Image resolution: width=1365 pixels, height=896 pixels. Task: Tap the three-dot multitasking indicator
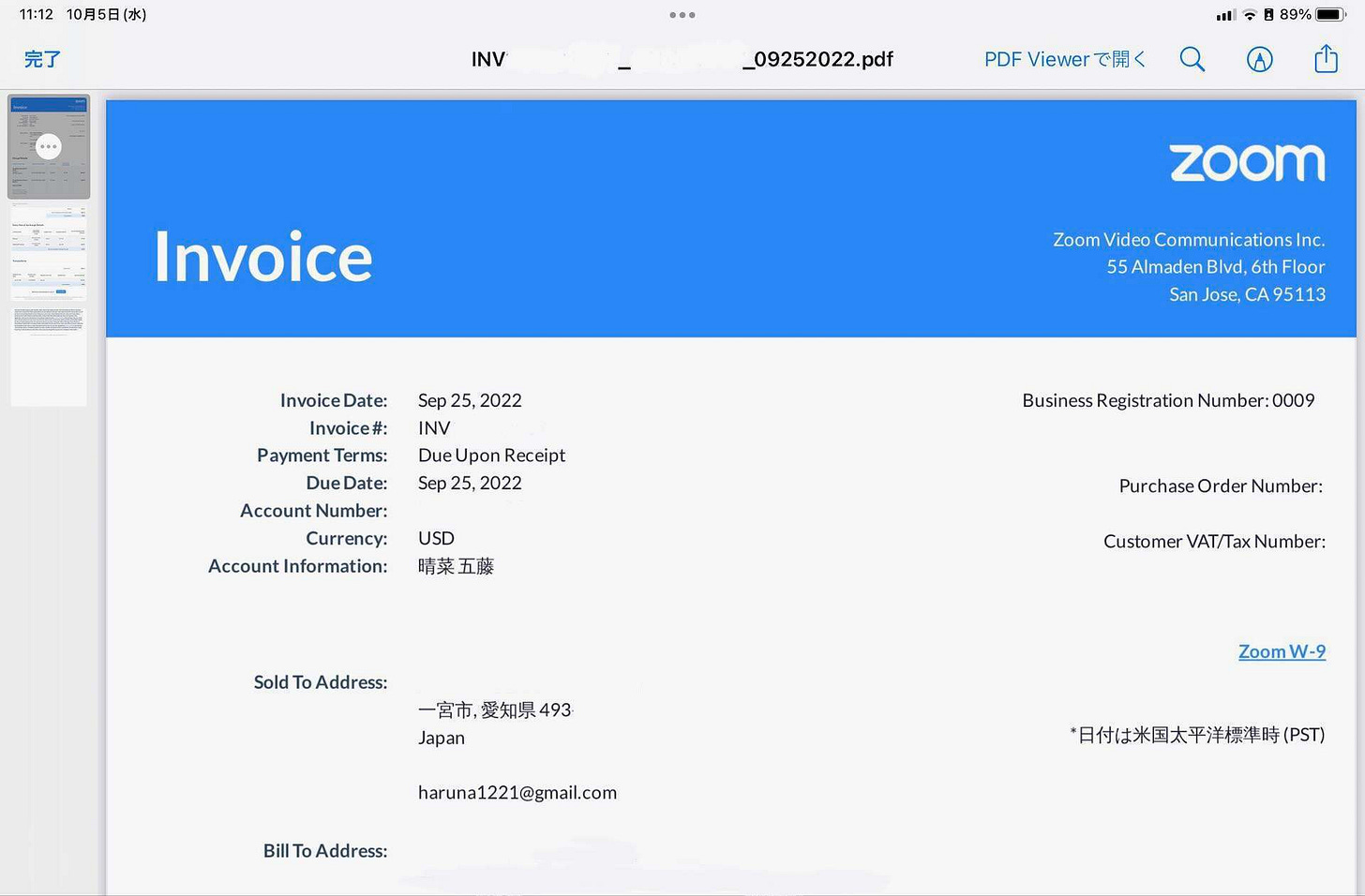pyautogui.click(x=682, y=15)
